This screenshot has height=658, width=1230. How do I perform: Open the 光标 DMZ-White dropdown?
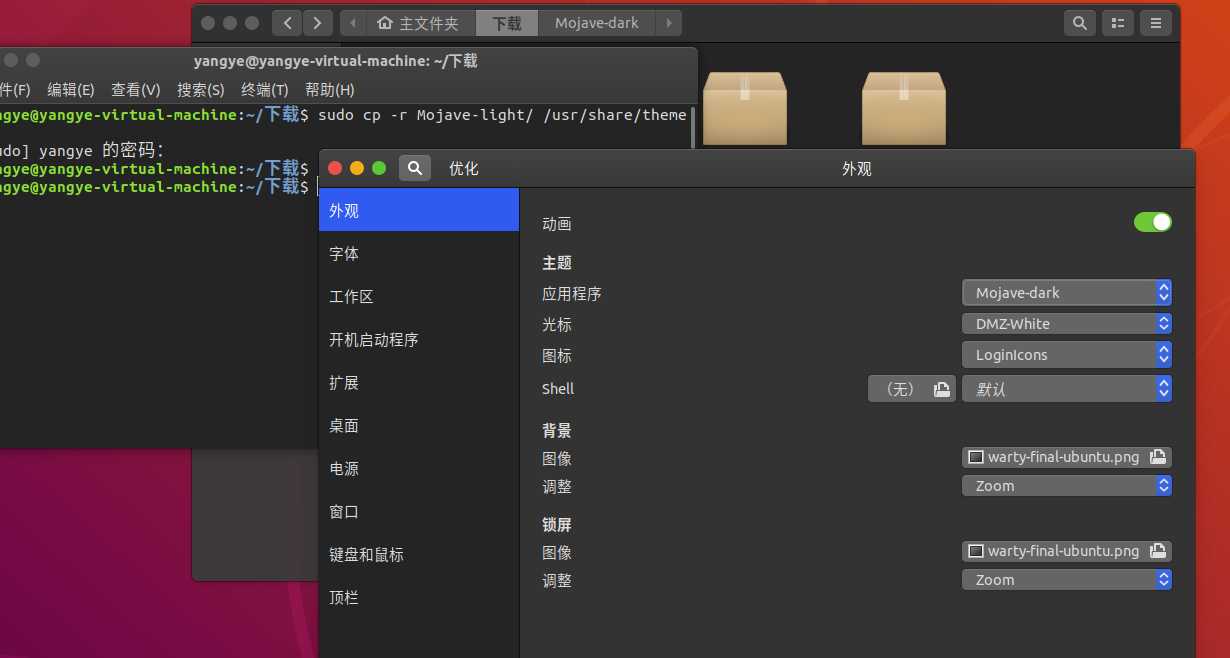pyautogui.click(x=1067, y=323)
